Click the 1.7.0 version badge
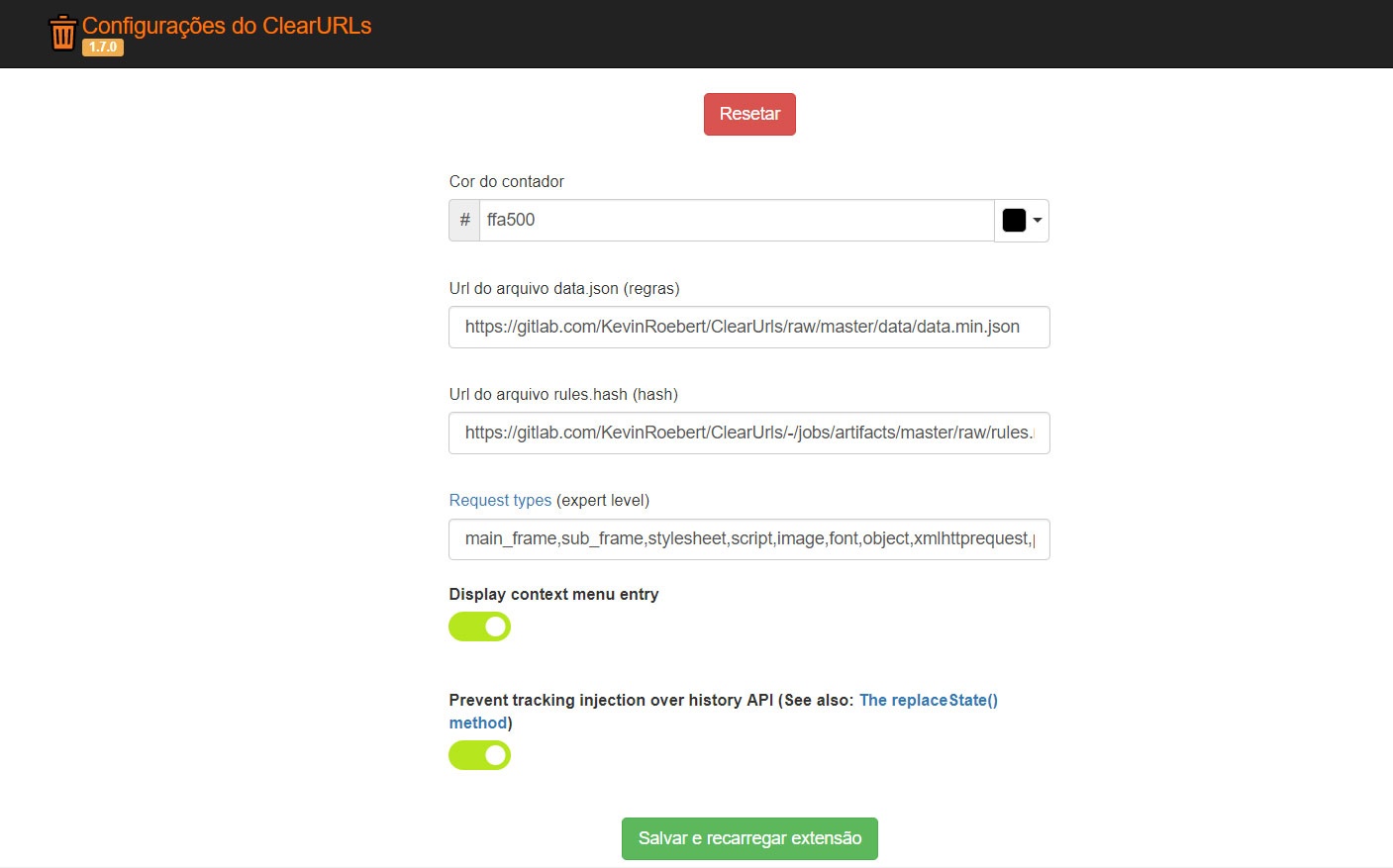The width and height of the screenshot is (1393, 868). tap(103, 48)
